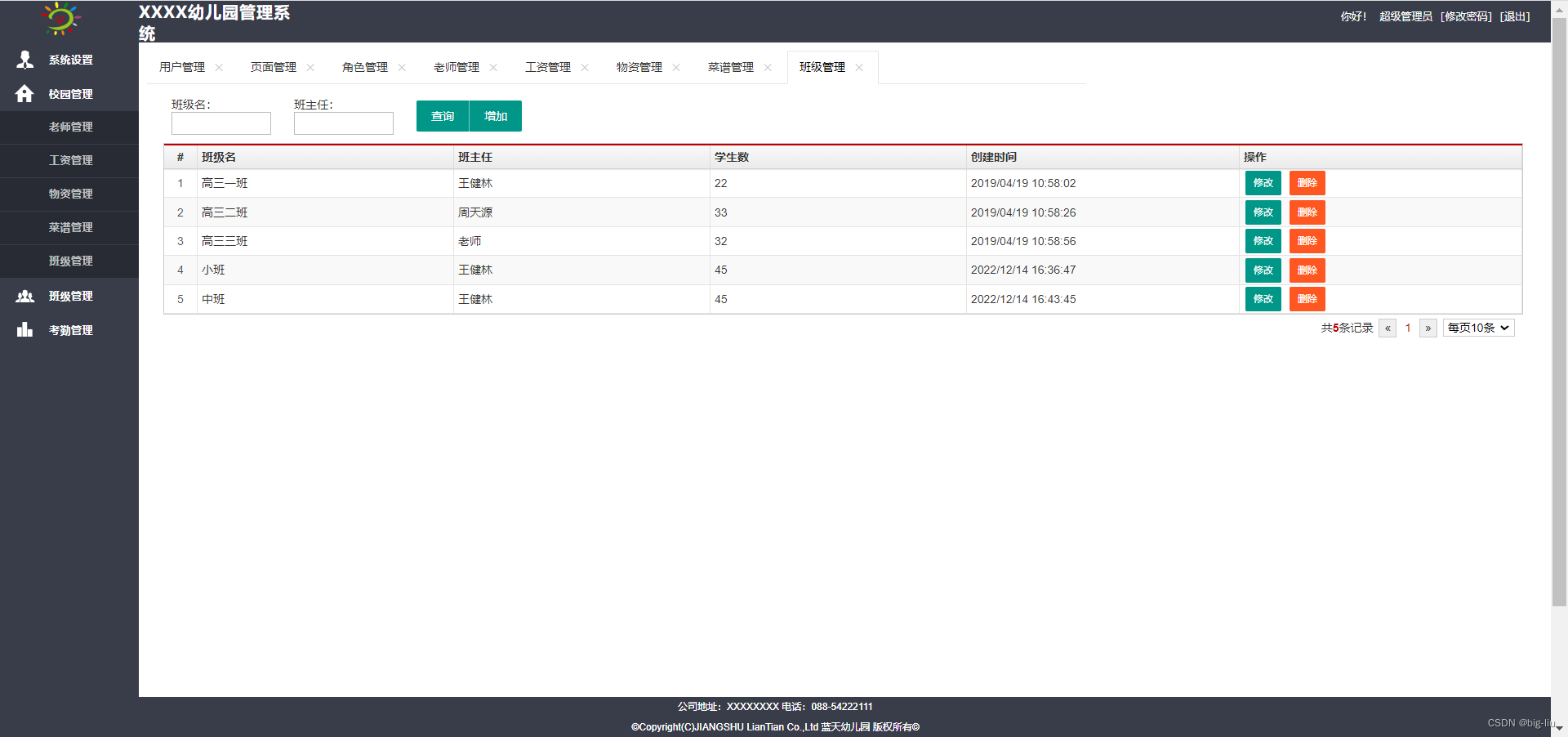Close the 页面管理 tab
This screenshot has height=737, width=1568.
click(310, 68)
